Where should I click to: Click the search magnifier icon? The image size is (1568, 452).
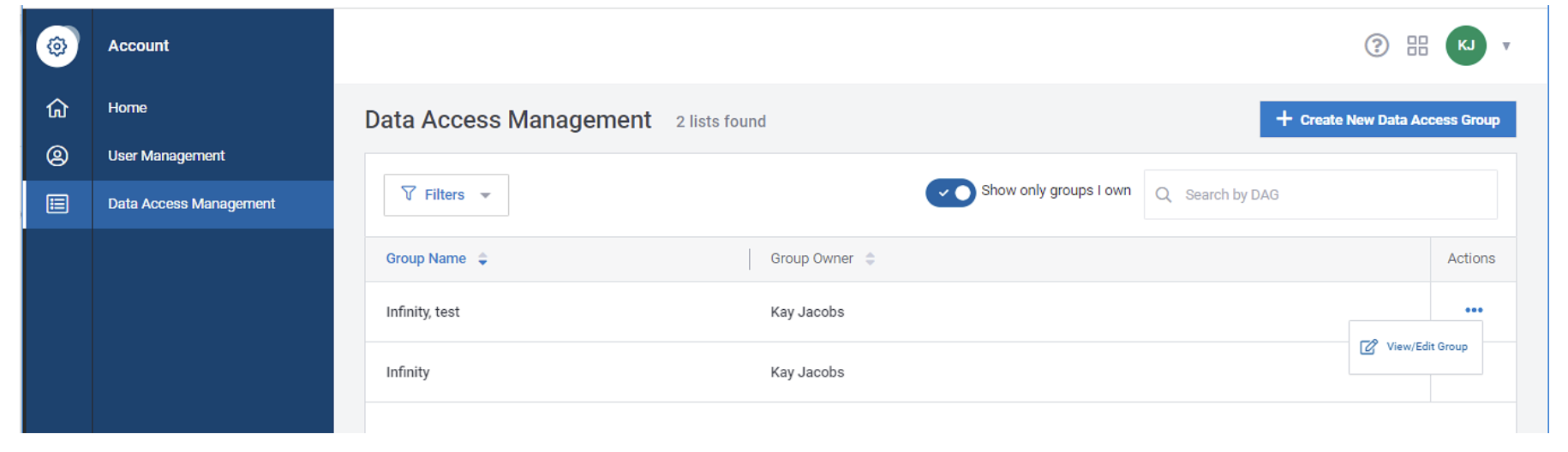click(x=1164, y=195)
